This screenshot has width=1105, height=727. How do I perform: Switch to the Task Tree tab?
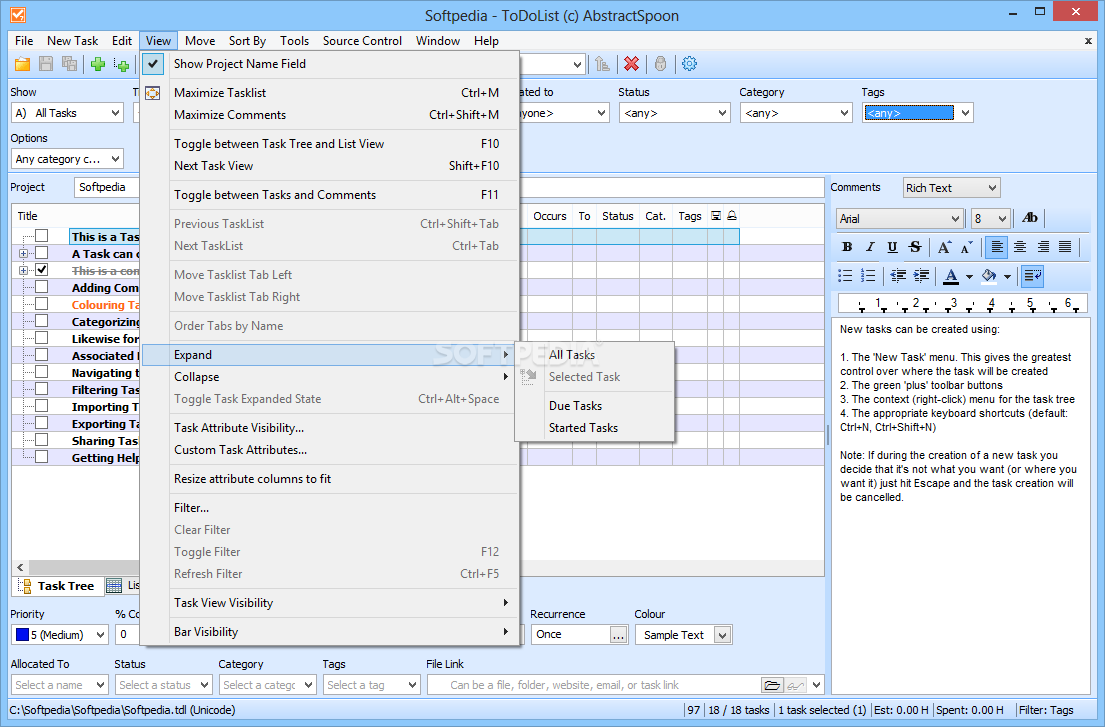pos(56,586)
